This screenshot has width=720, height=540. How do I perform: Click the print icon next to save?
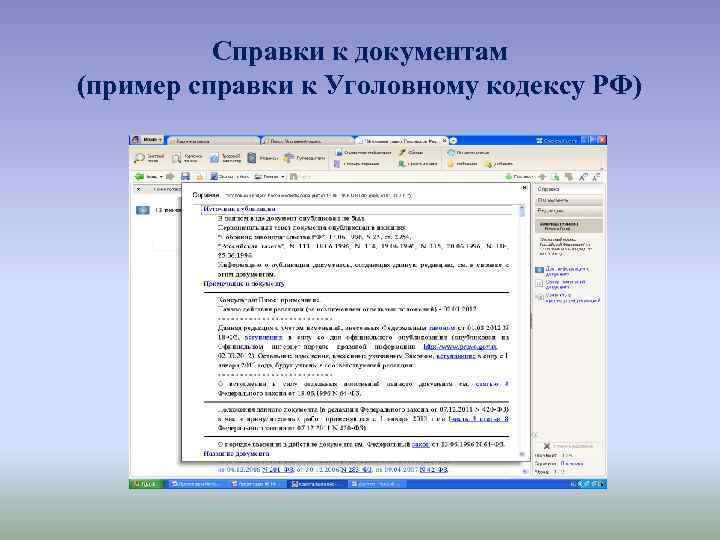[199, 176]
